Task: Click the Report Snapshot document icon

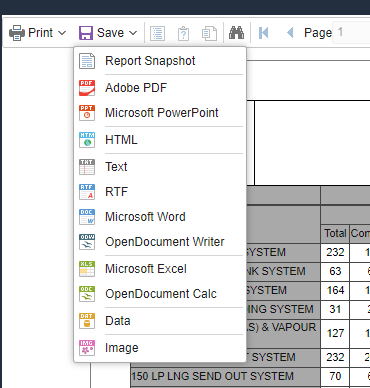Action: (x=87, y=61)
